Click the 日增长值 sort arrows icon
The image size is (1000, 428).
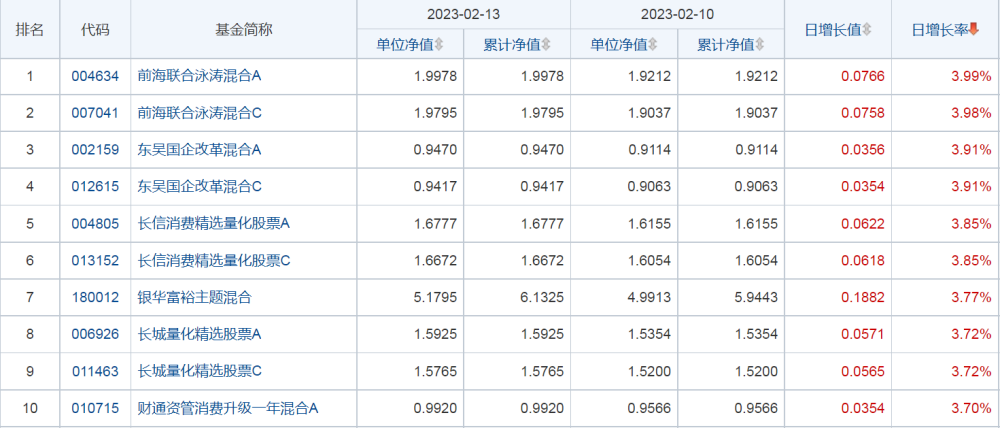(867, 30)
